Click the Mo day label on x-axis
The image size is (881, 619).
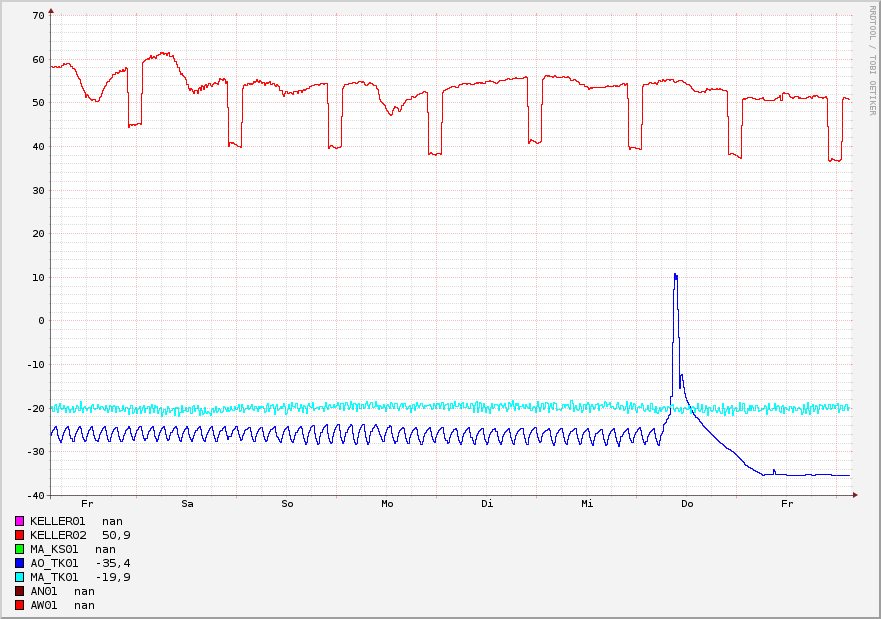coord(387,504)
